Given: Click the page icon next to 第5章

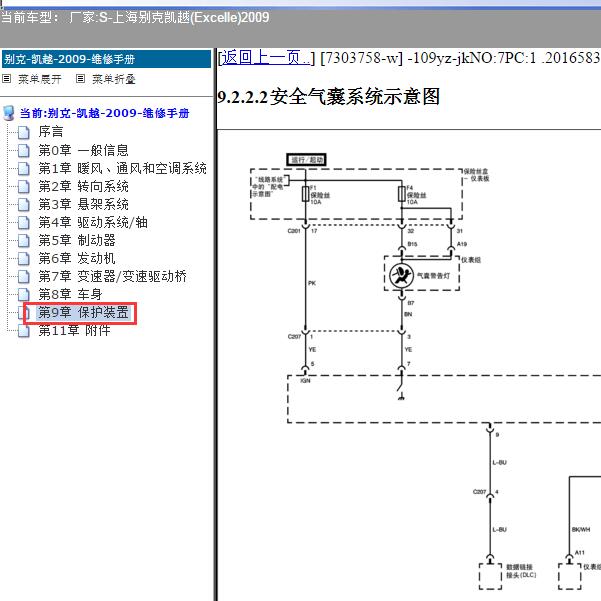Looking at the screenshot, I should 24,241.
